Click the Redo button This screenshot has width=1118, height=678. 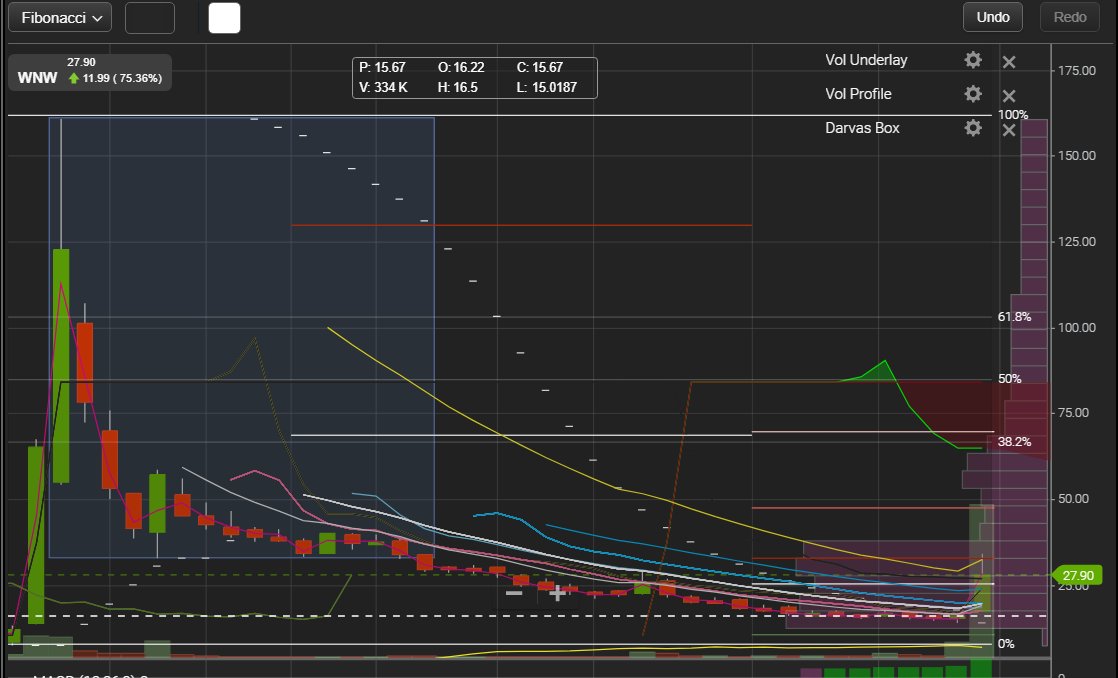coord(1069,16)
